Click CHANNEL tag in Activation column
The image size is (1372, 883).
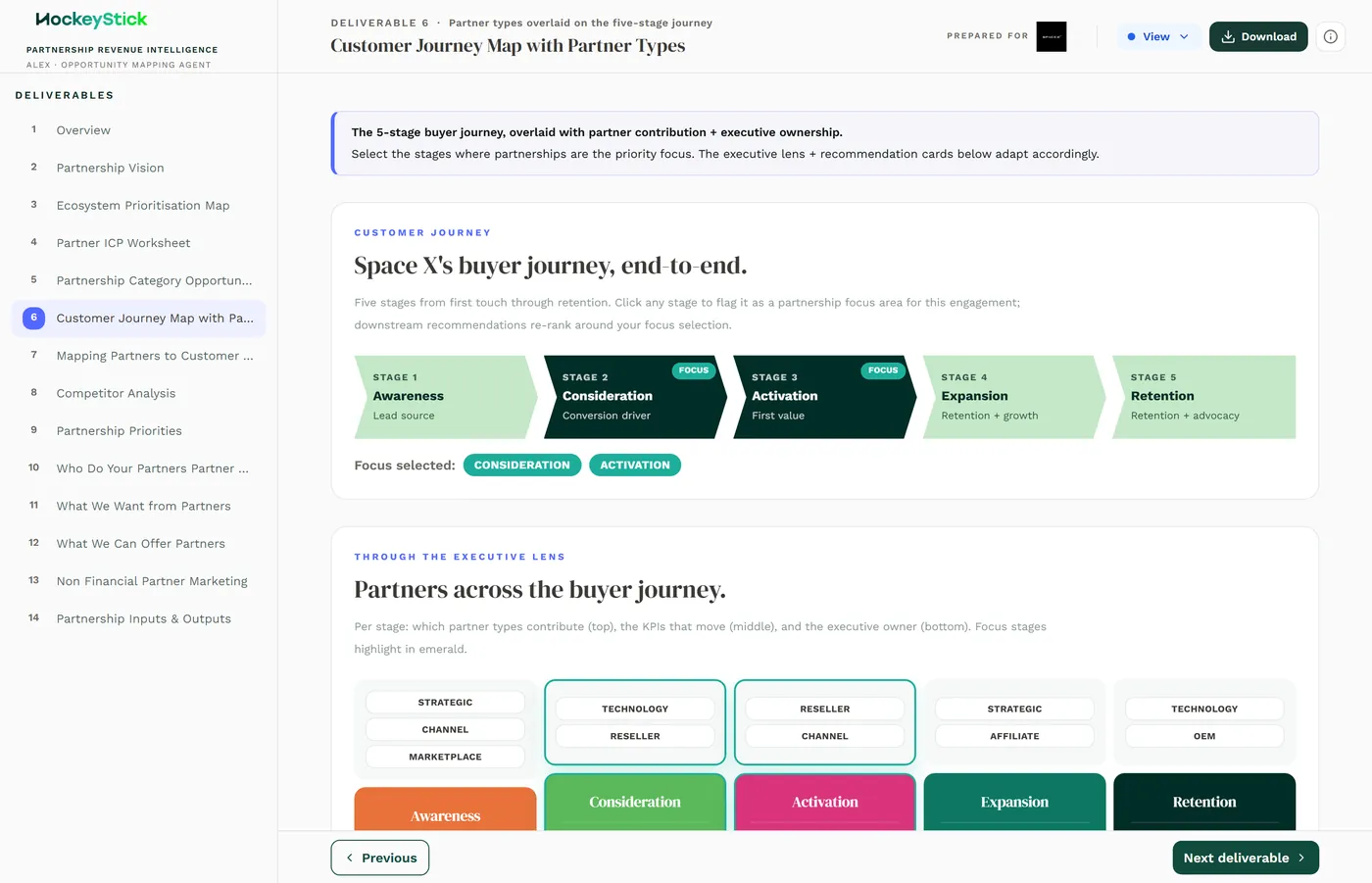(825, 736)
